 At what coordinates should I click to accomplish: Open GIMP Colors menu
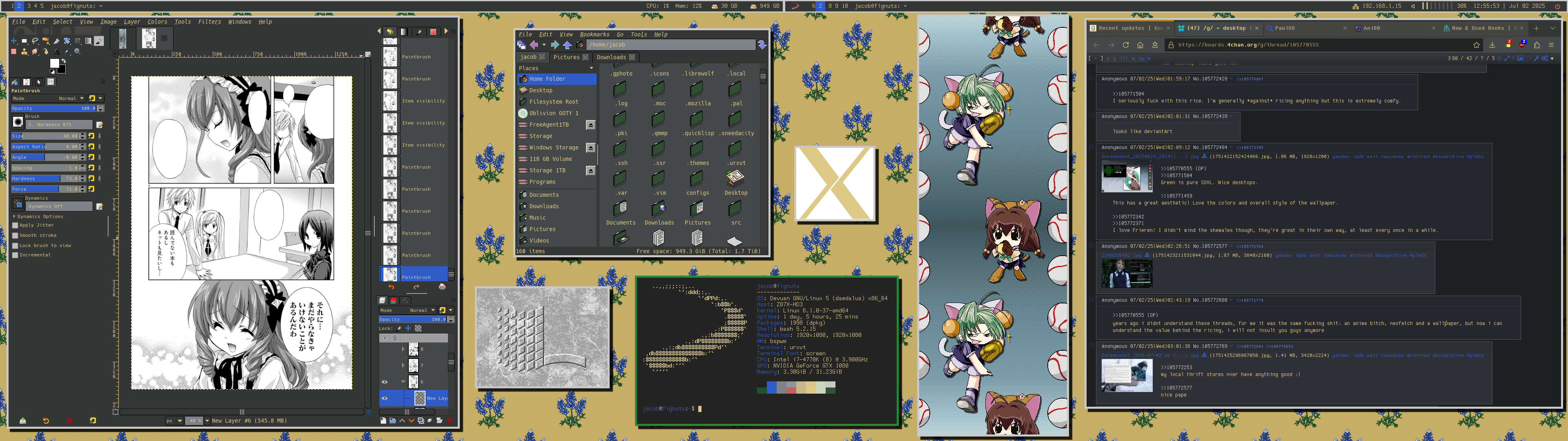pos(157,22)
